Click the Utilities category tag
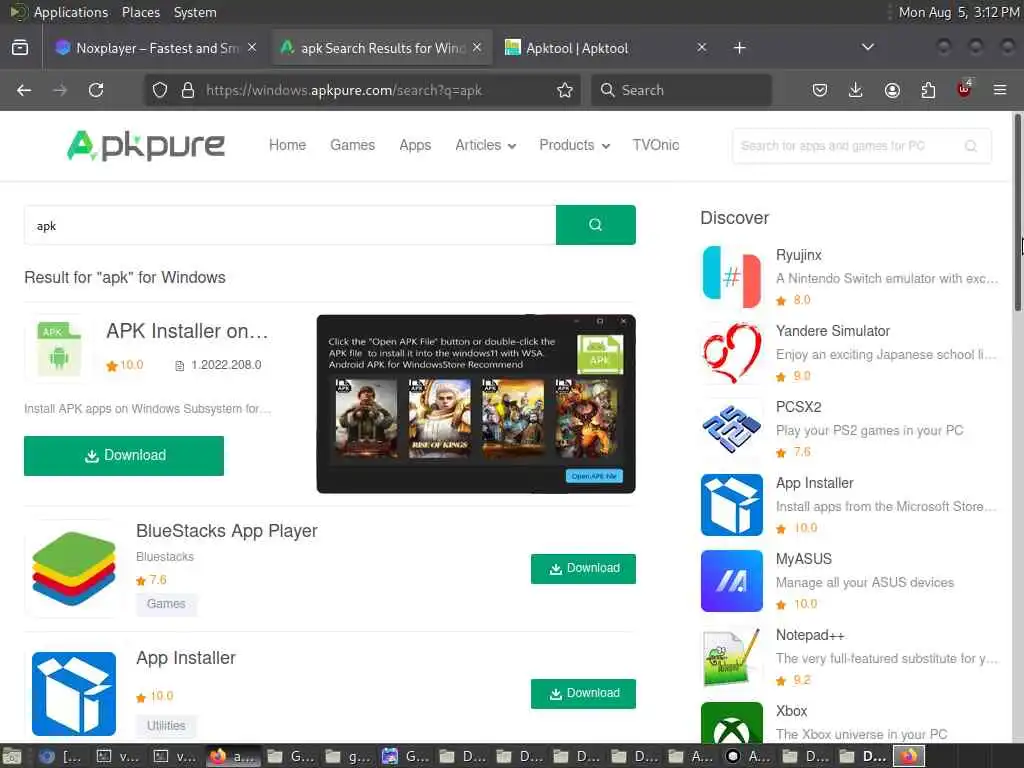The width and height of the screenshot is (1024, 768). [166, 726]
